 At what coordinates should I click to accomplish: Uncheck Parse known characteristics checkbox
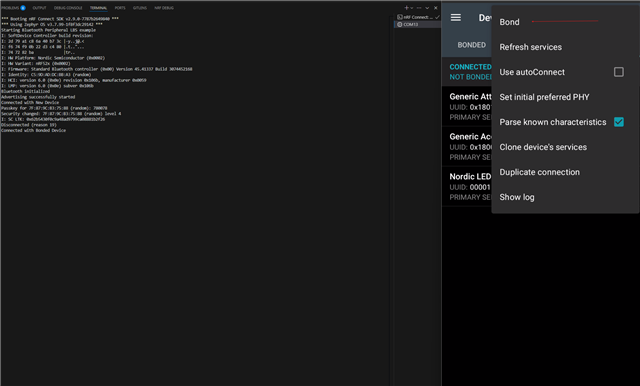click(619, 122)
